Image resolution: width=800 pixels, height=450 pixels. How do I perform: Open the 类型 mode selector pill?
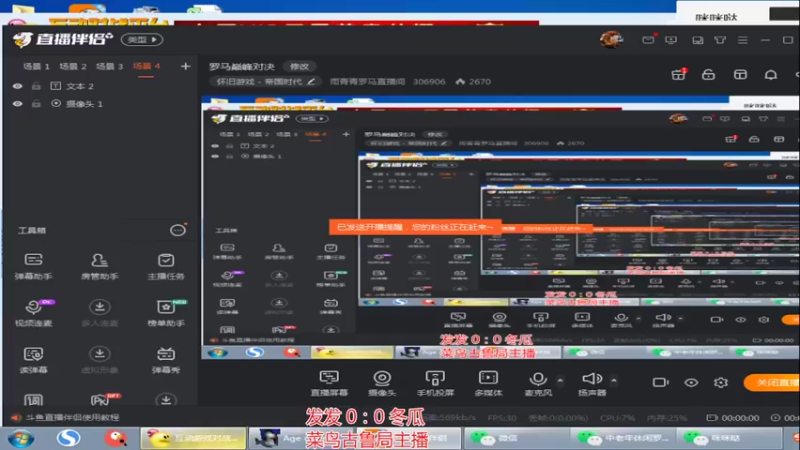(142, 39)
